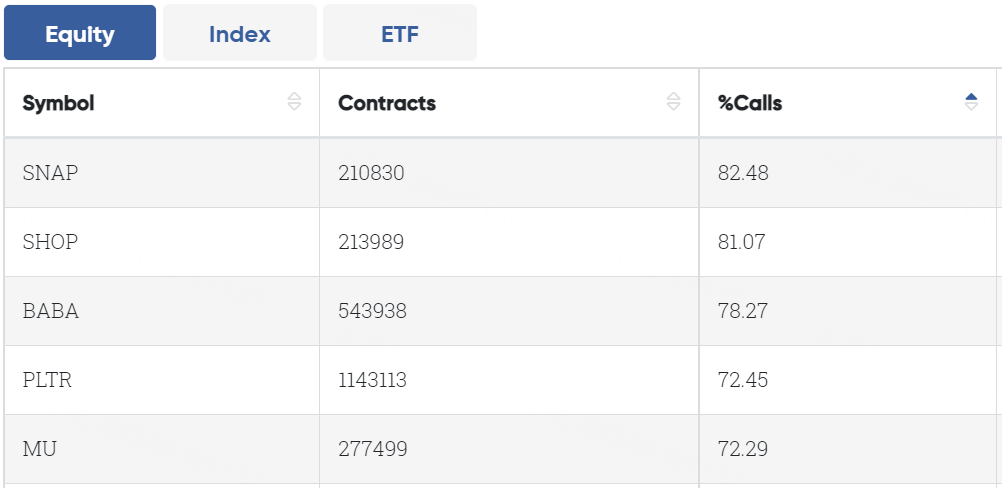
Task: Click the SNAP symbol cell
Action: [50, 173]
